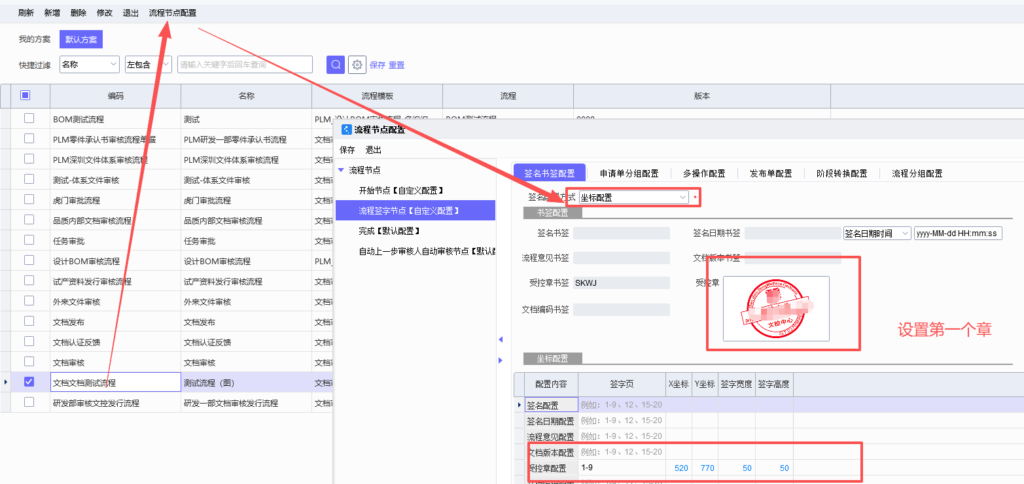Click 刷新 in the top toolbar
The height and width of the screenshot is (484, 1024).
click(x=25, y=12)
